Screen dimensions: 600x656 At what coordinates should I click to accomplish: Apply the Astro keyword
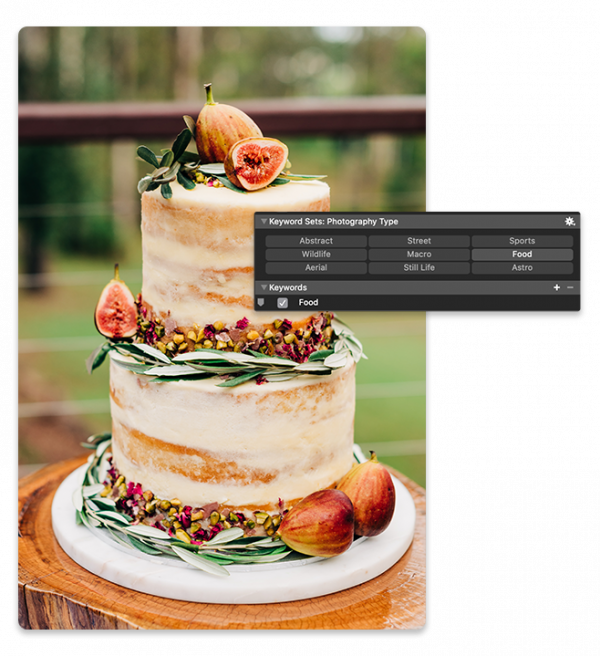click(522, 268)
